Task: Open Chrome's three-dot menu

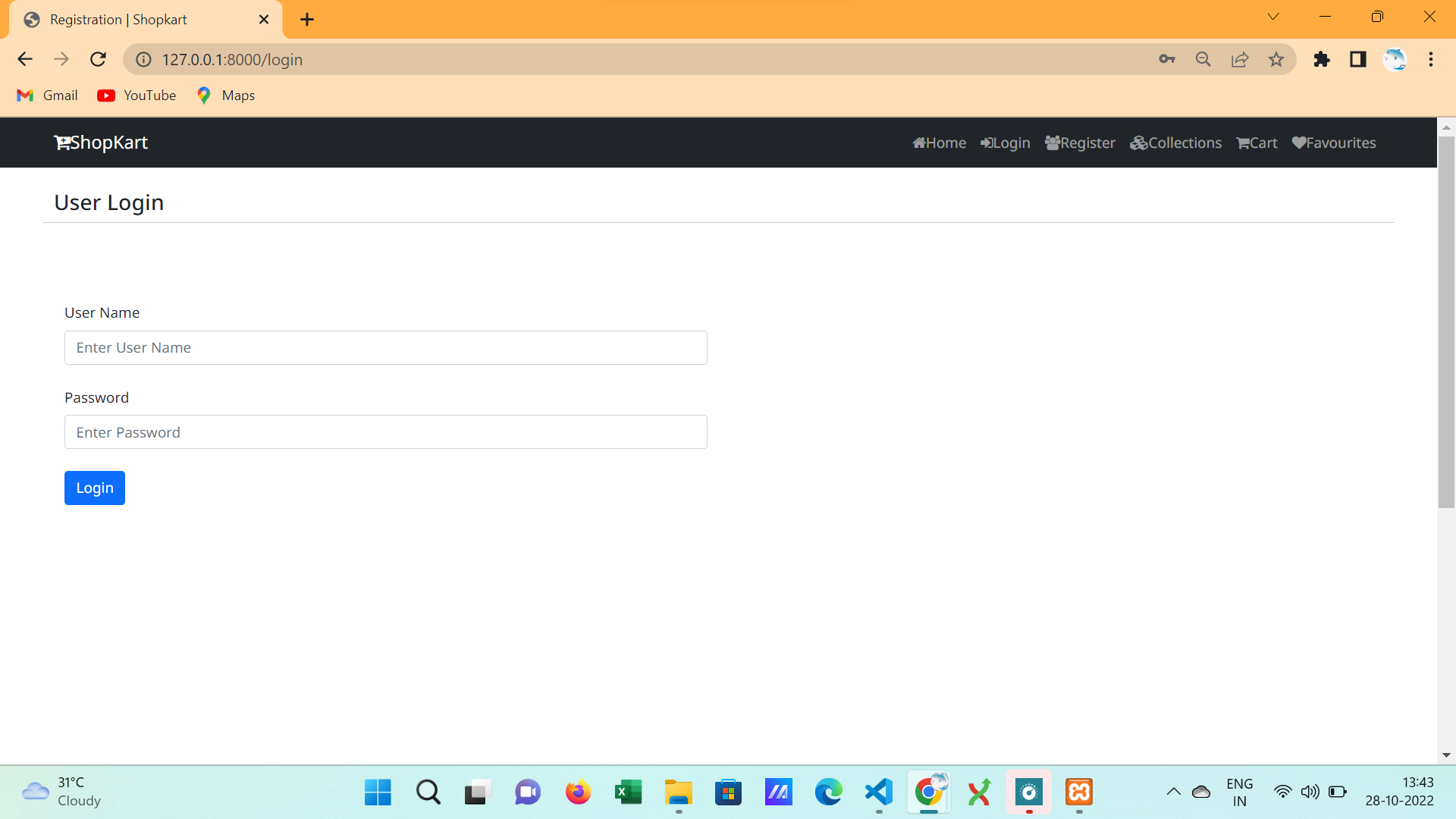Action: click(x=1432, y=59)
